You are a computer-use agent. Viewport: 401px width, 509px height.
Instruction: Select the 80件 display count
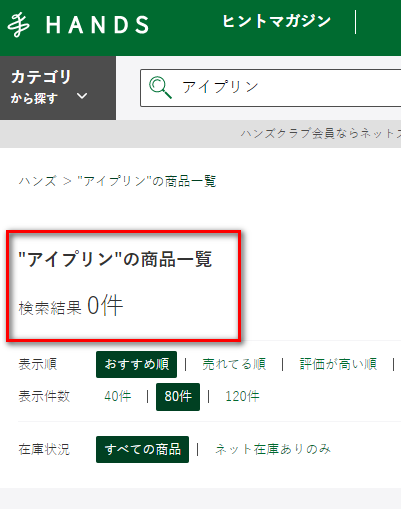pos(178,397)
